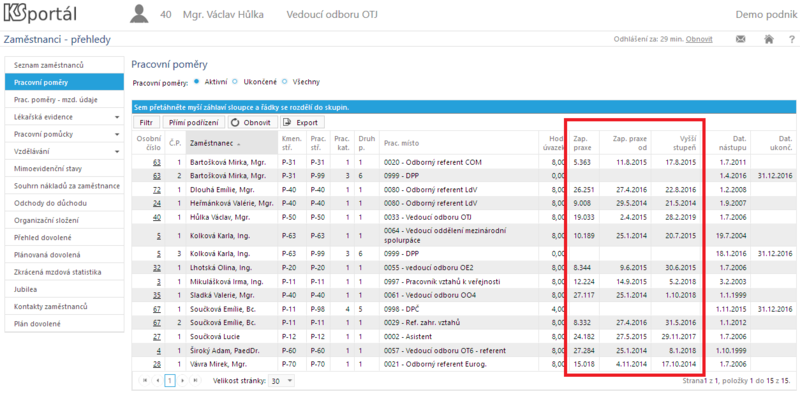This screenshot has height=394, width=800.
Task: Open Plánovaná dovolená in sidebar
Action: click(64, 255)
